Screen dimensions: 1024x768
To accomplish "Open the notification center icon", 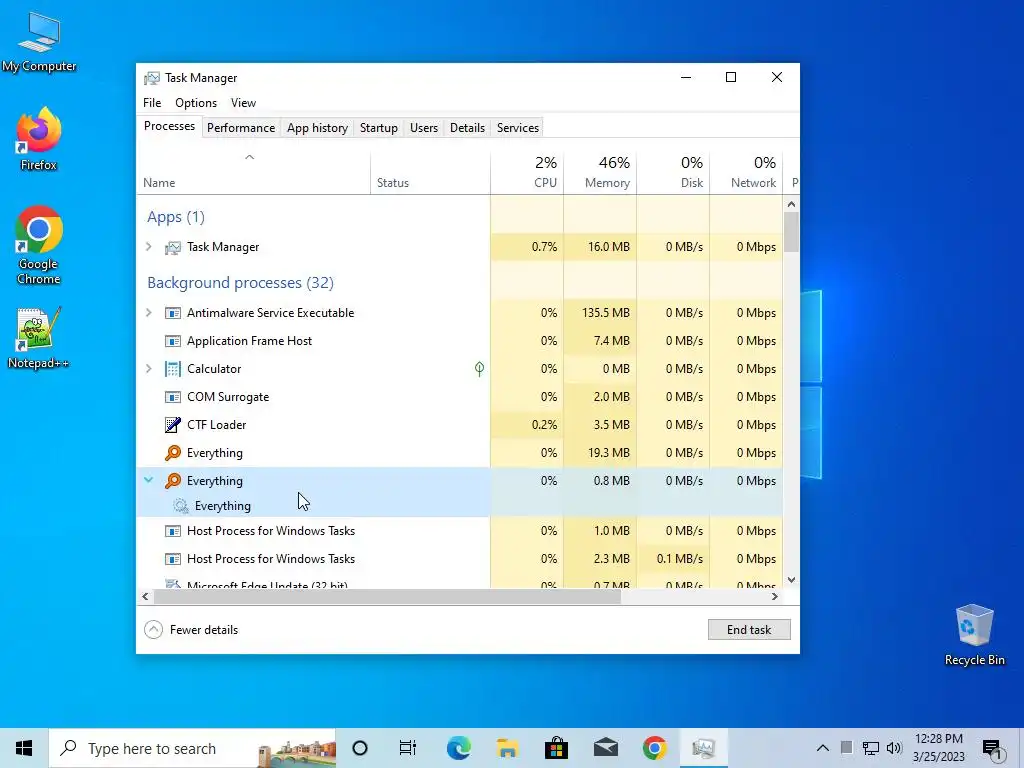I will point(992,749).
